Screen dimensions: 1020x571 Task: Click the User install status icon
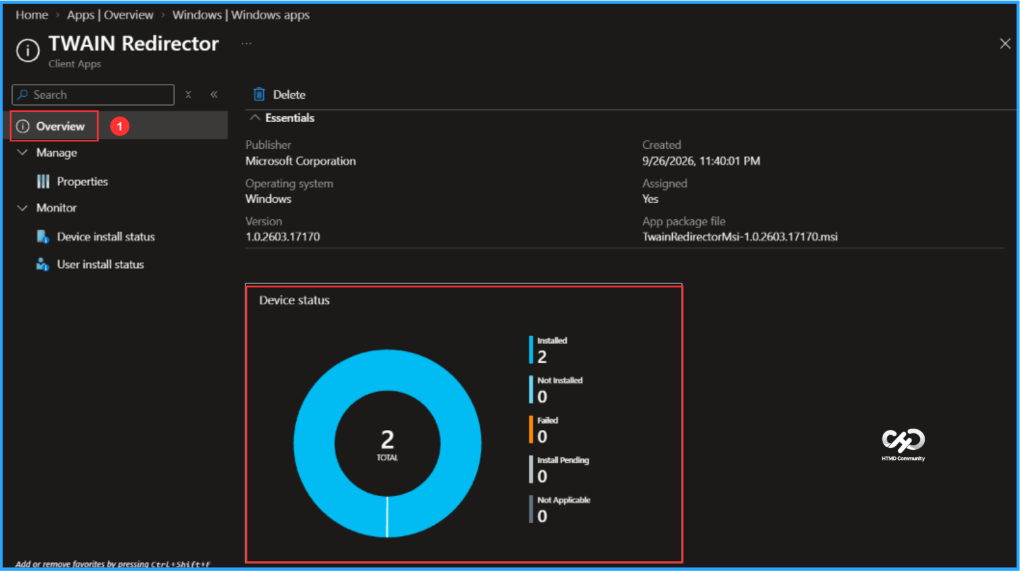tap(42, 264)
